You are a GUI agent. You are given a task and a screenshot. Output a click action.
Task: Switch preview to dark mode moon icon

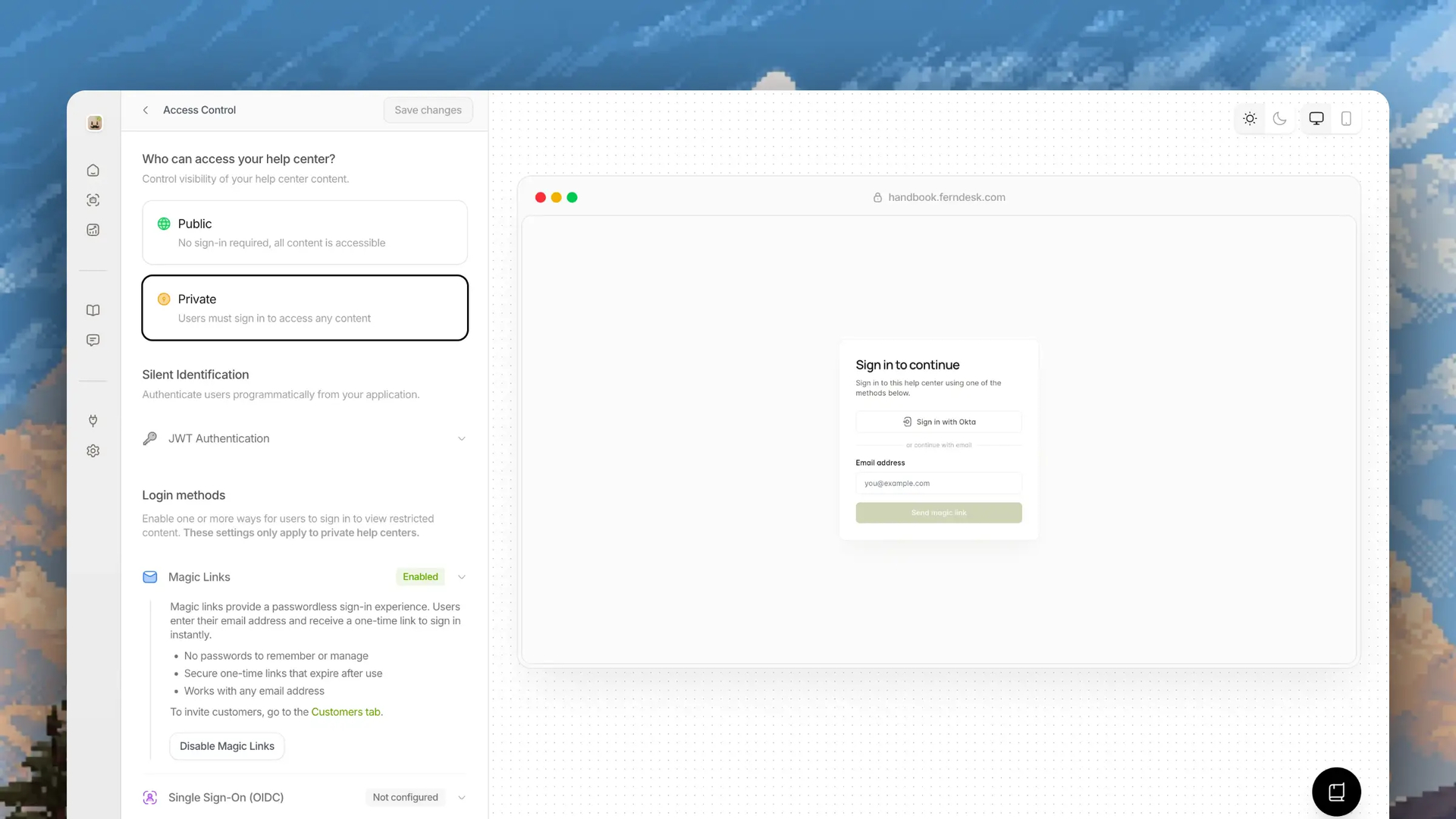tap(1280, 118)
